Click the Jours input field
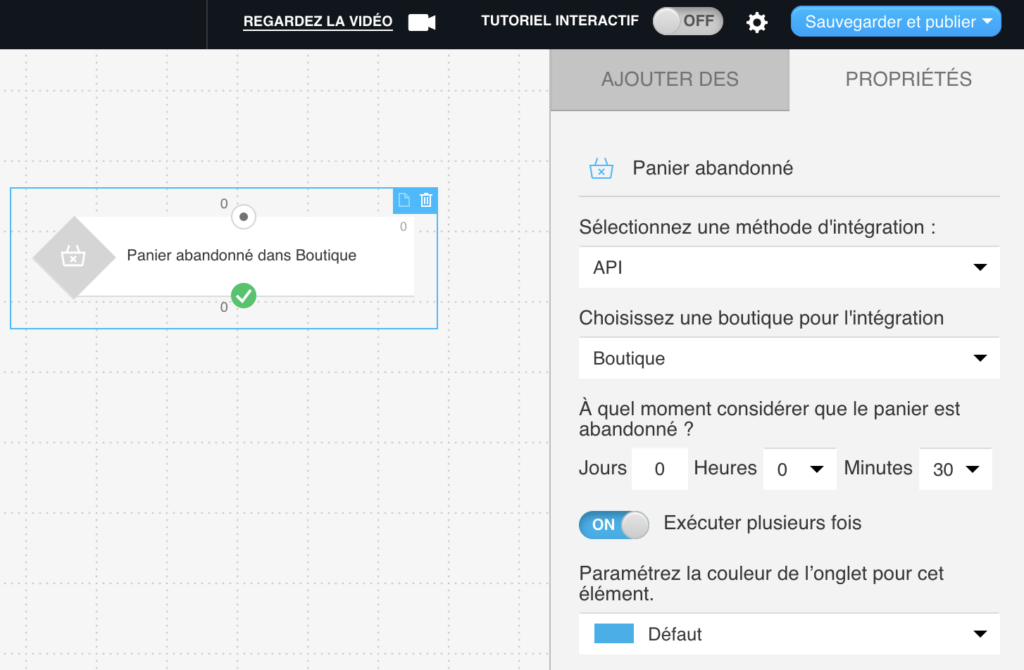Image resolution: width=1024 pixels, height=670 pixels. coord(660,469)
